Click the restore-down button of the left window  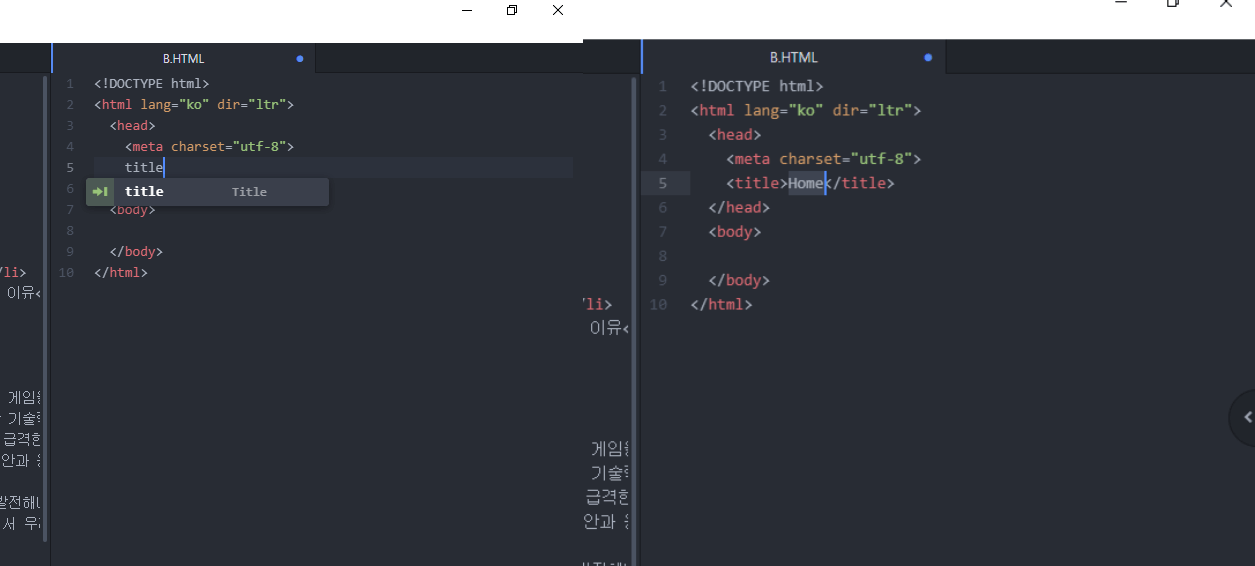pyautogui.click(x=512, y=10)
